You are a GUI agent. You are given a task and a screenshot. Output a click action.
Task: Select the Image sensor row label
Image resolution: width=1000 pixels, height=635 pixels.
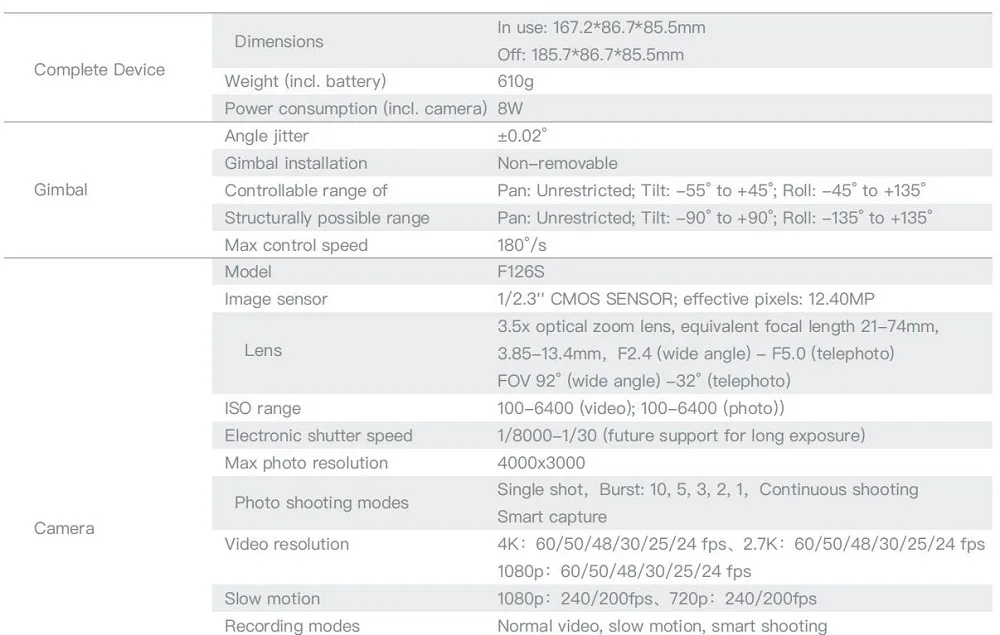[x=275, y=299]
